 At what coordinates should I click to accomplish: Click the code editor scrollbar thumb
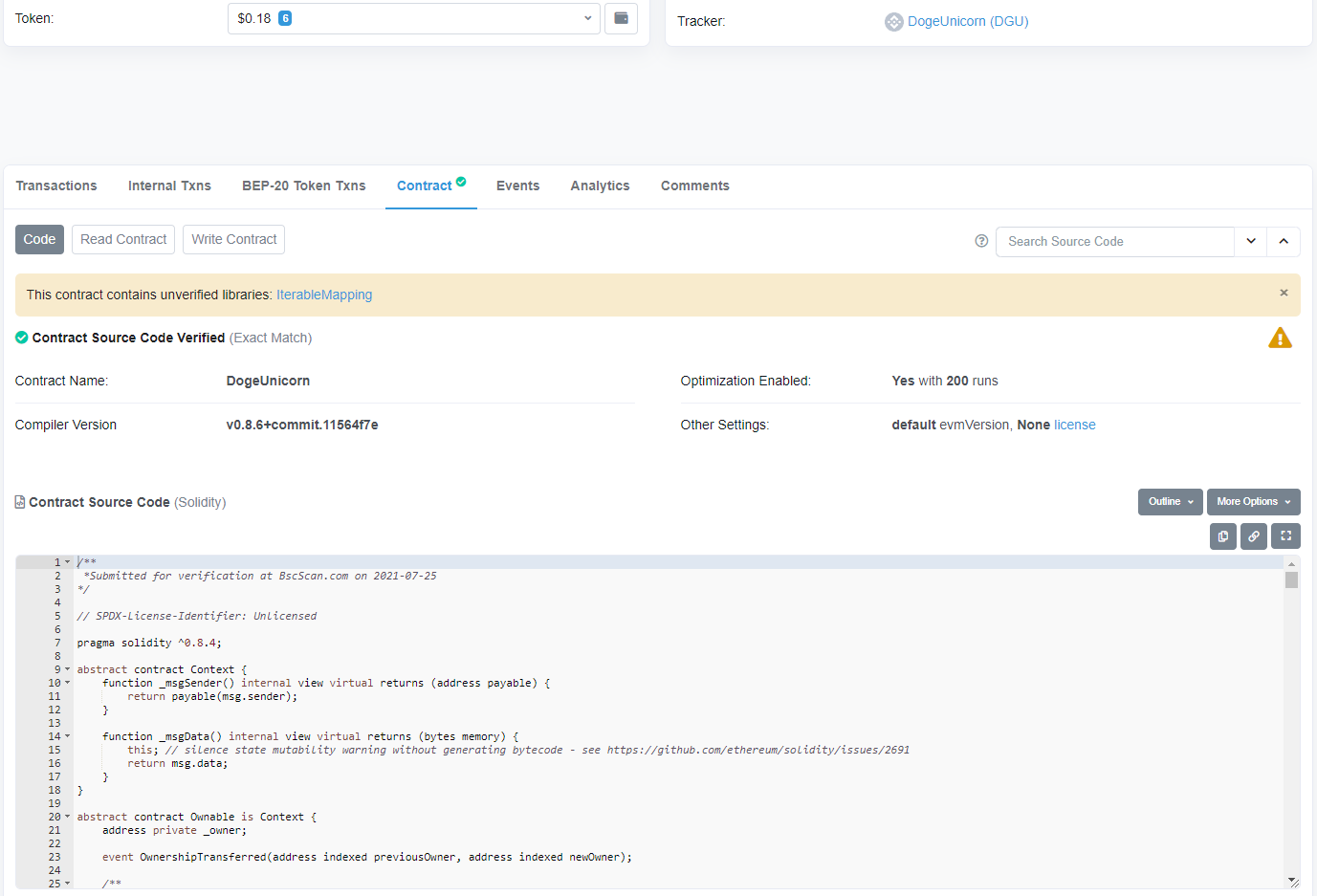1292,579
